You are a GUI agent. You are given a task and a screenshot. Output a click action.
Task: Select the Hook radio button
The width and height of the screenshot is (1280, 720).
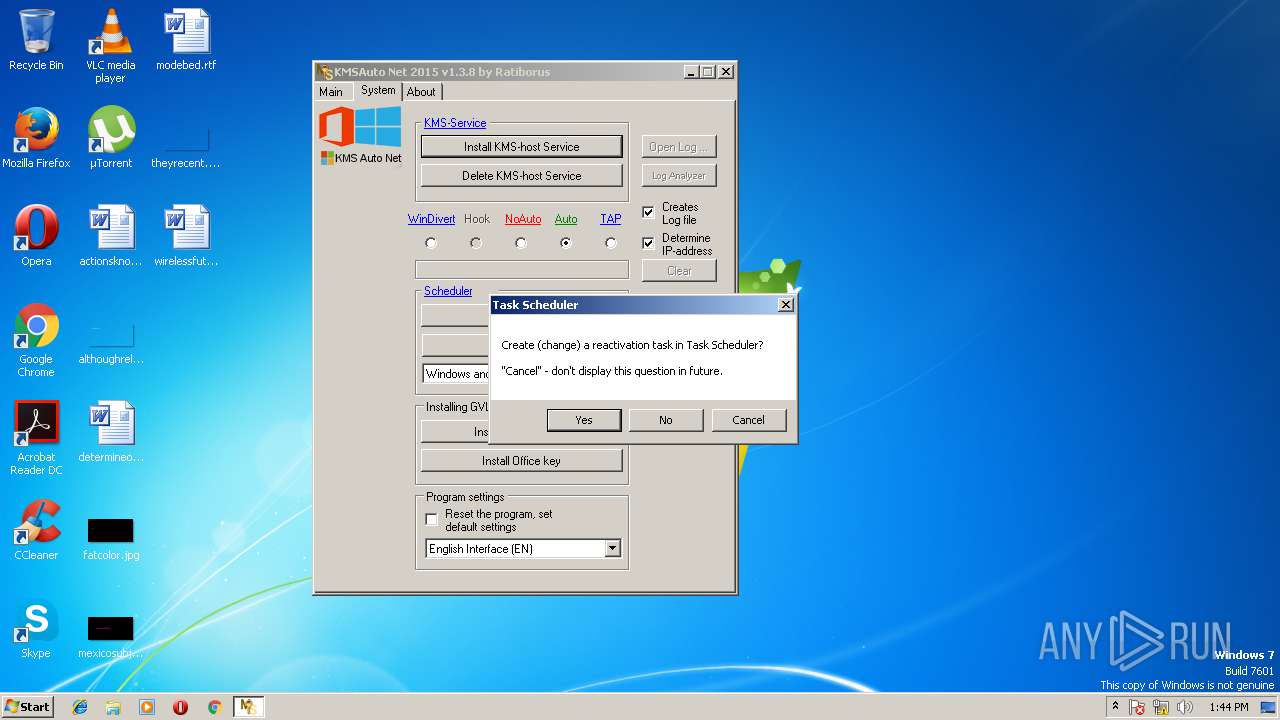(476, 243)
